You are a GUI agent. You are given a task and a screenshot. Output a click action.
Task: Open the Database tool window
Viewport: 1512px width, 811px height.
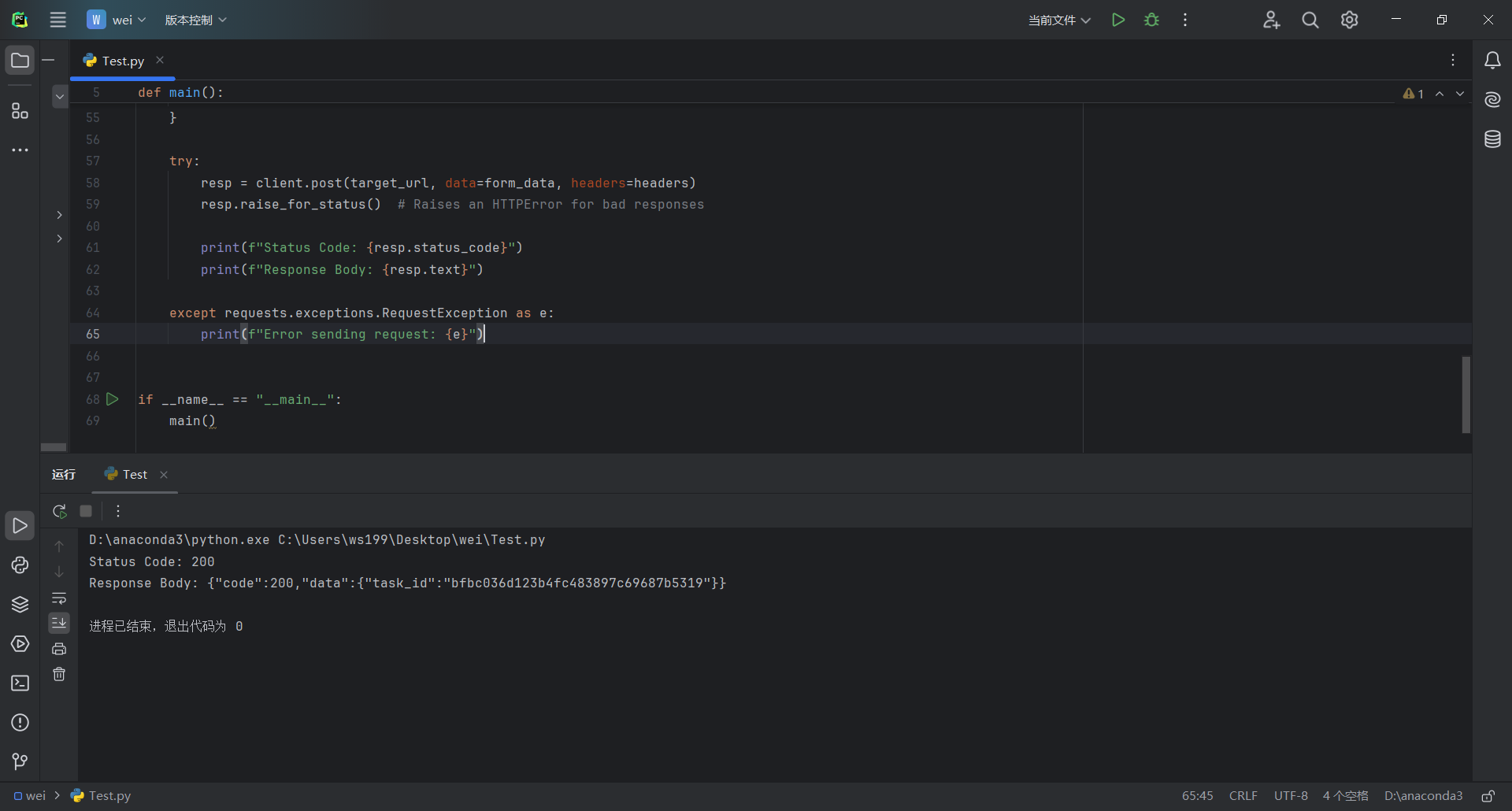(1492, 139)
